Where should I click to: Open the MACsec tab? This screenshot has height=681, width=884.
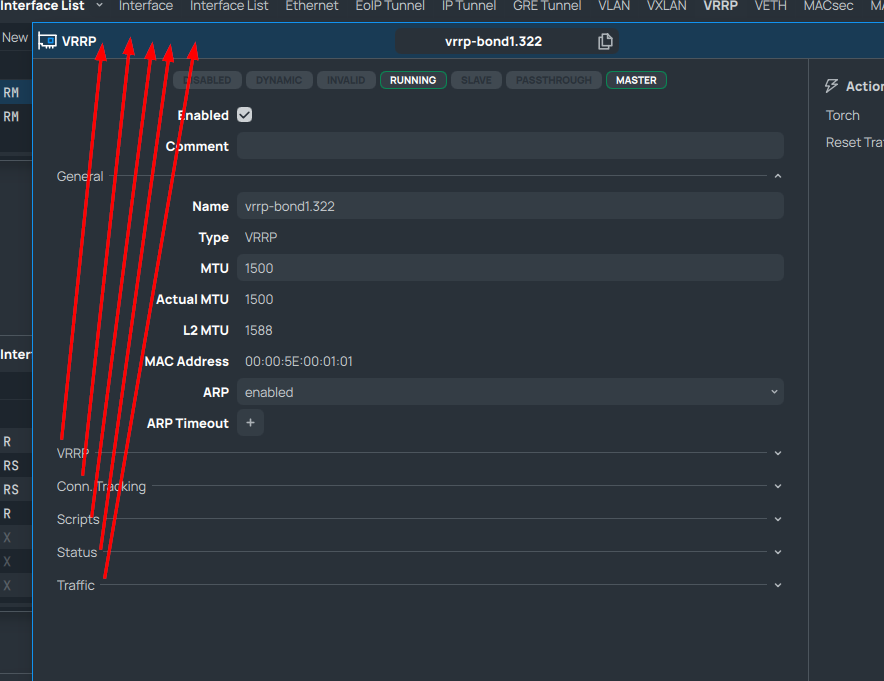tap(828, 6)
